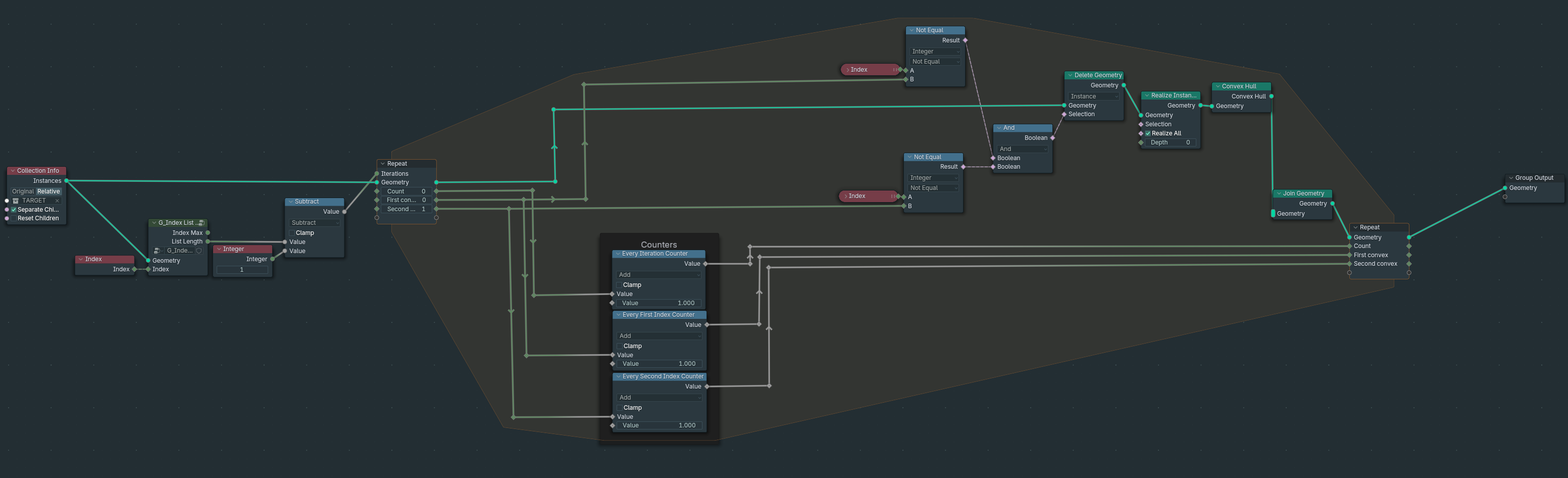Open the Not Equal operation dropdown on lower node
Screen dimensions: 1568x478
click(933, 188)
